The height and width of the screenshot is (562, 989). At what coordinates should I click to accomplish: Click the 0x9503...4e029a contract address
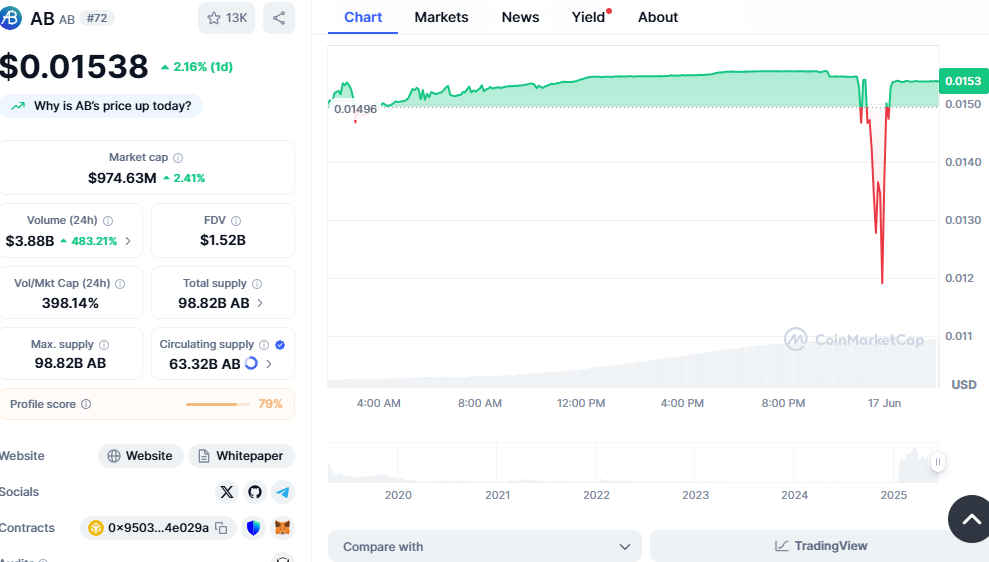point(158,528)
